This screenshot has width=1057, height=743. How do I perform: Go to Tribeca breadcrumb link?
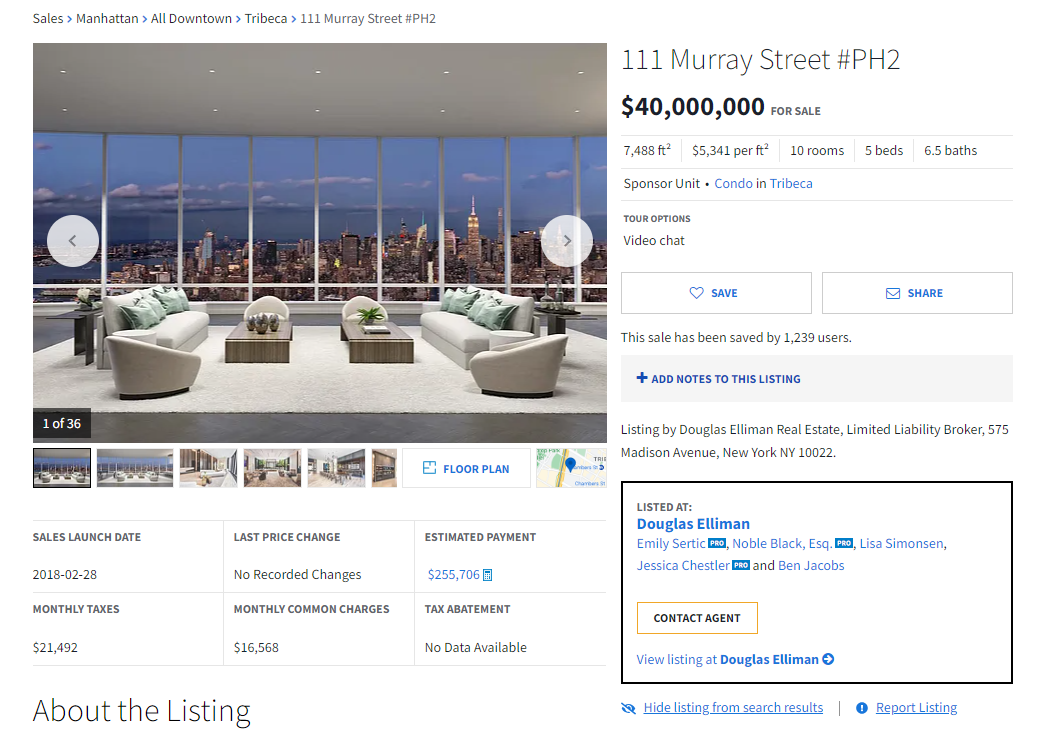click(x=266, y=19)
